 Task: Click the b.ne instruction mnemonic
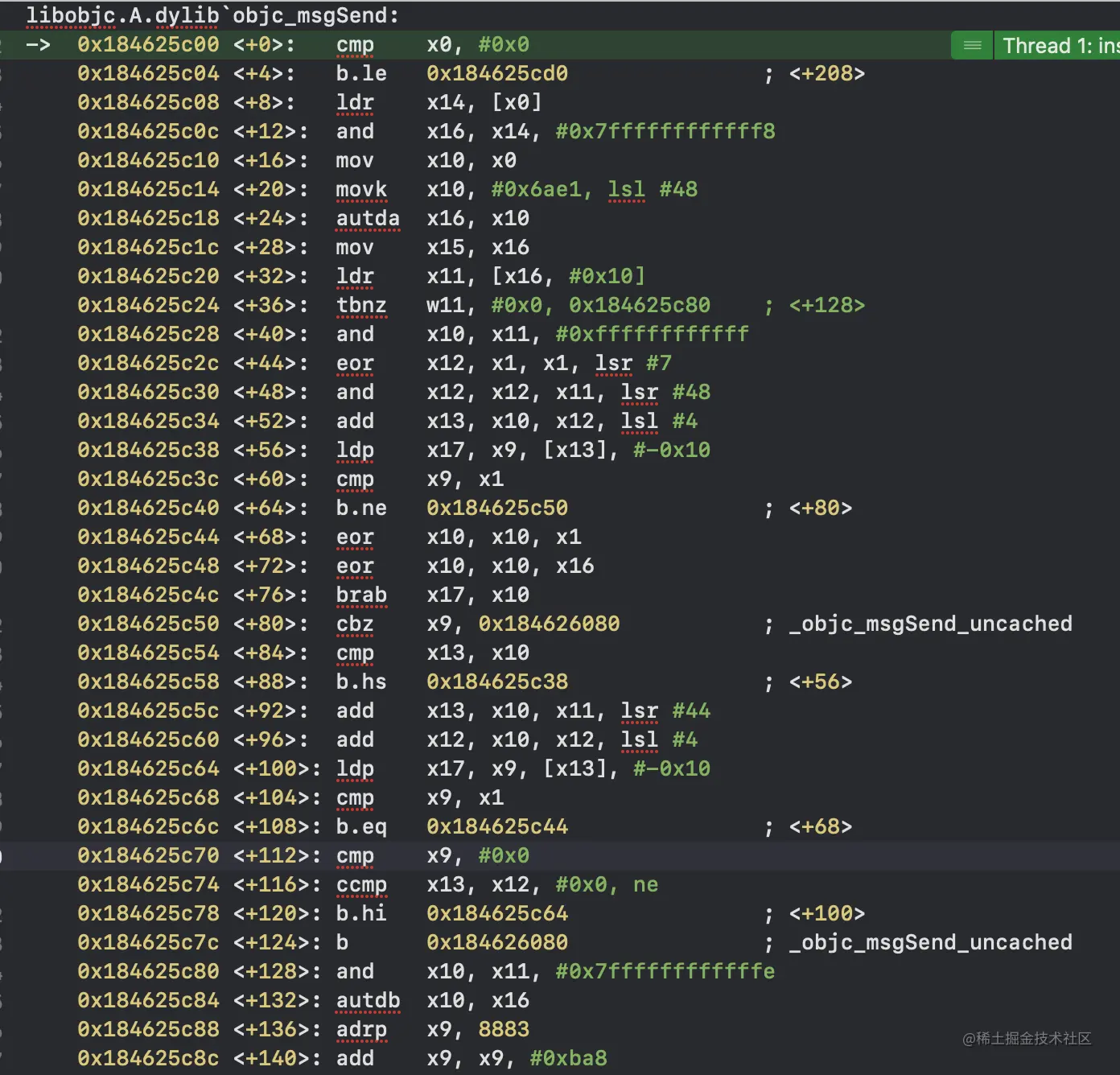pos(361,509)
